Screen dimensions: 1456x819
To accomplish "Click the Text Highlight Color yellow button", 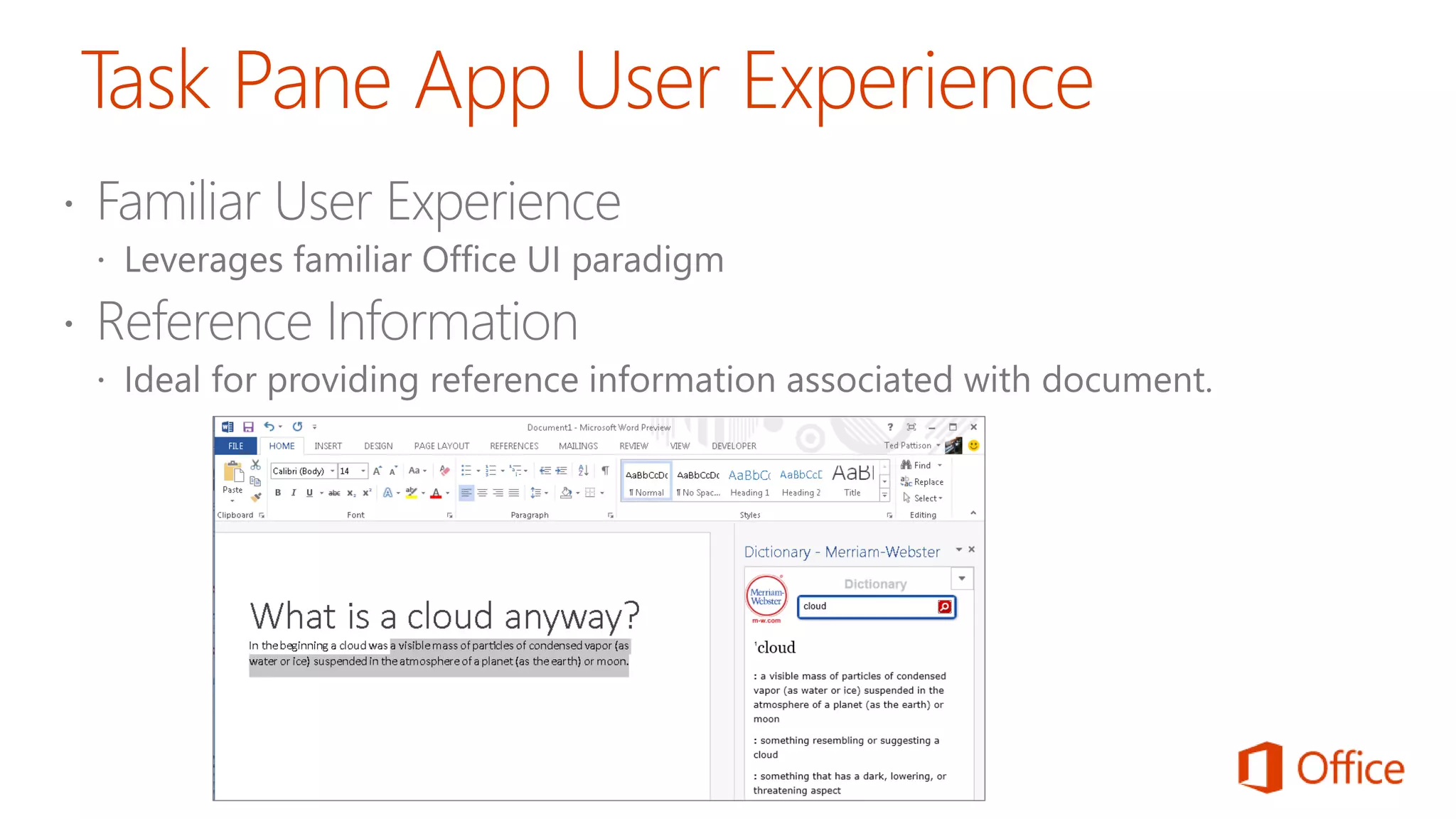I will (412, 493).
